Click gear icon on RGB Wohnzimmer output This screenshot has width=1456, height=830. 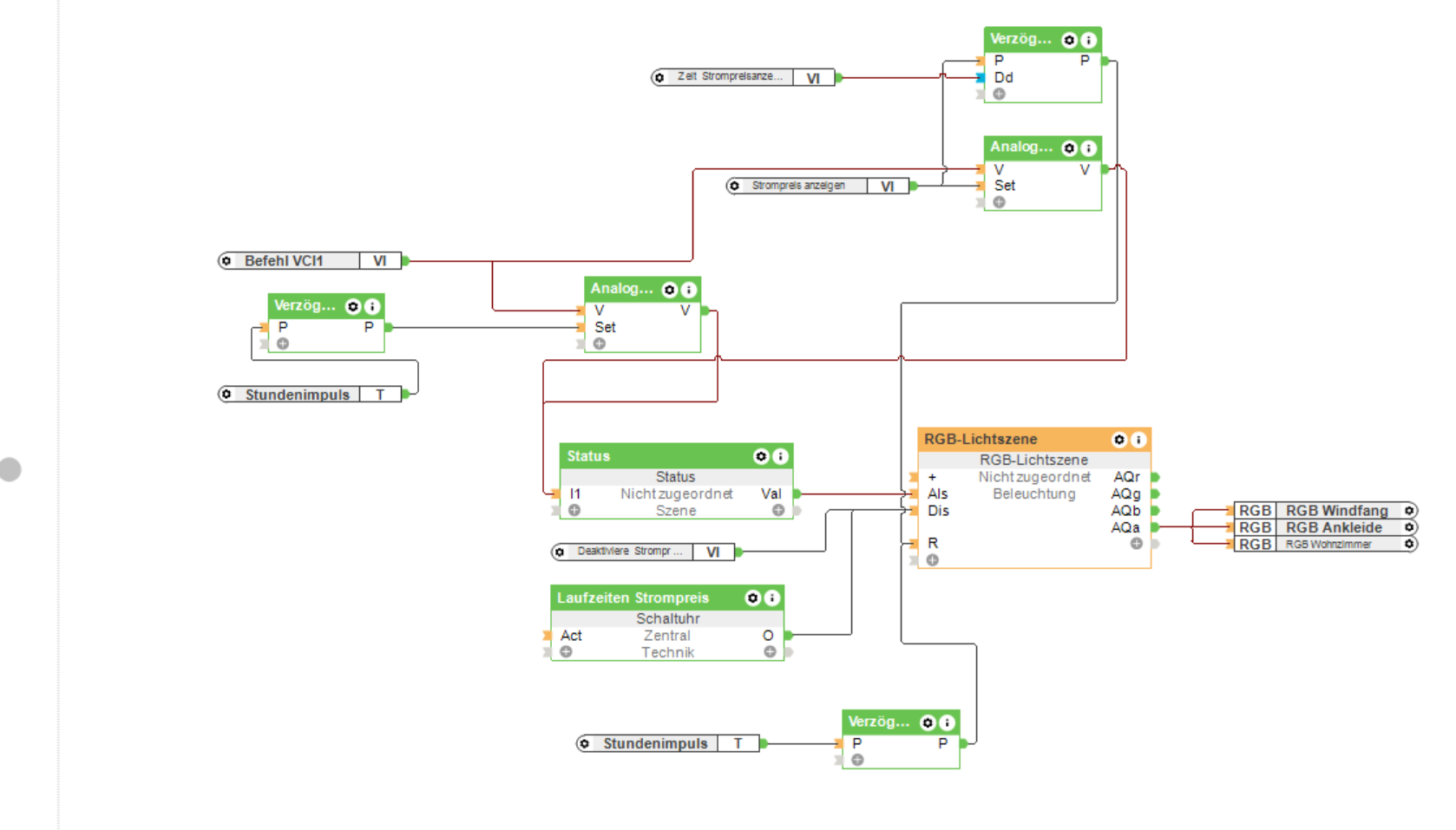(x=1410, y=544)
